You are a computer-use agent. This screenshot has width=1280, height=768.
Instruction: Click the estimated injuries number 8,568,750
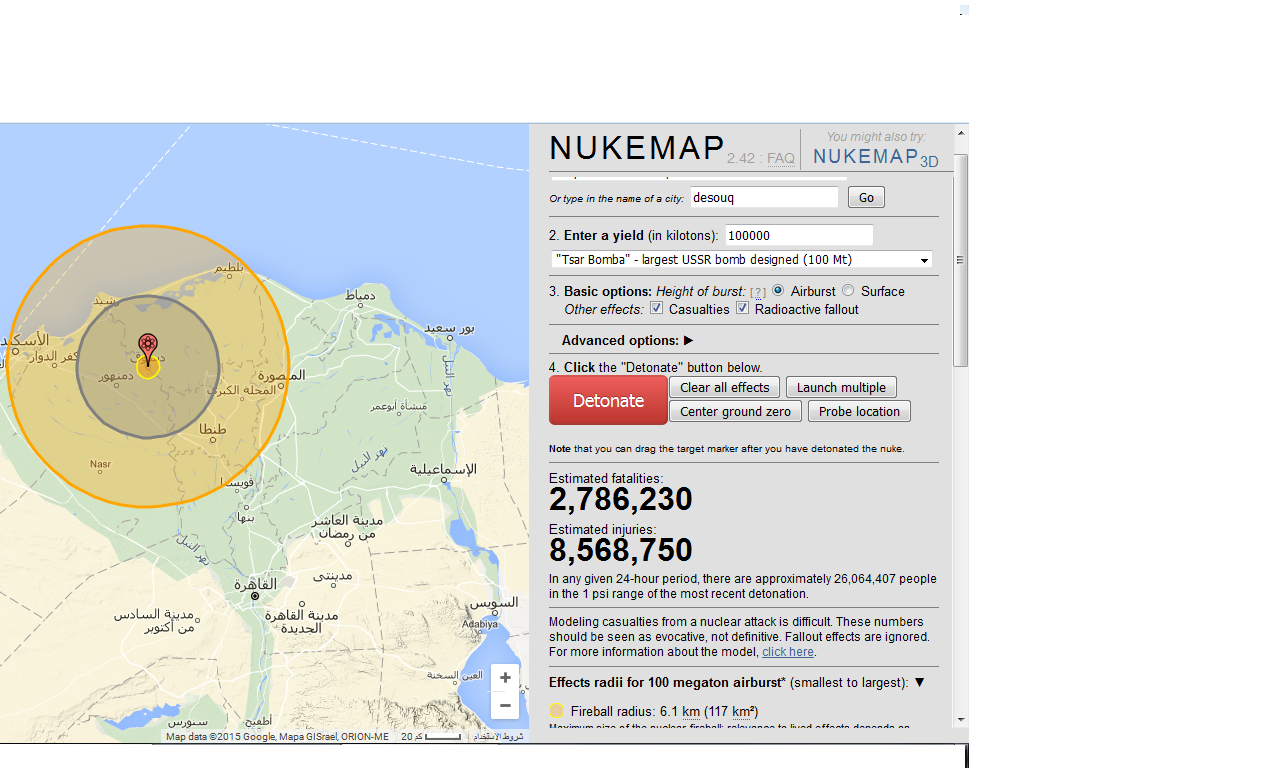tap(621, 550)
